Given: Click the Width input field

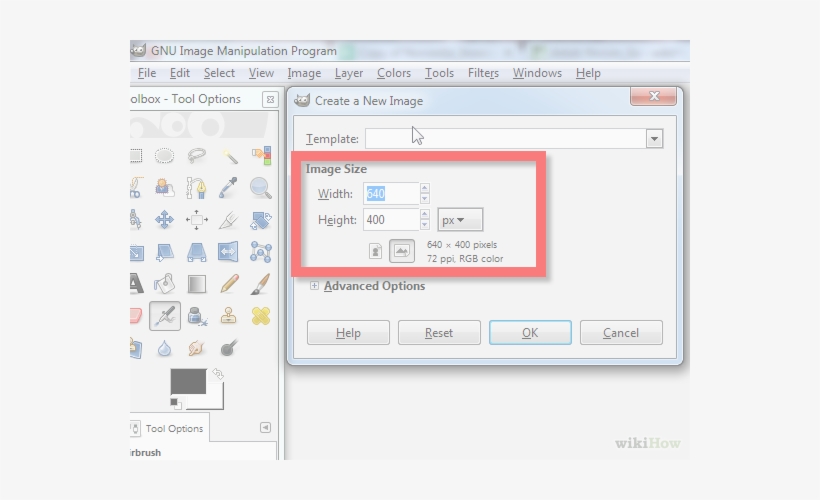Looking at the screenshot, I should pyautogui.click(x=391, y=194).
